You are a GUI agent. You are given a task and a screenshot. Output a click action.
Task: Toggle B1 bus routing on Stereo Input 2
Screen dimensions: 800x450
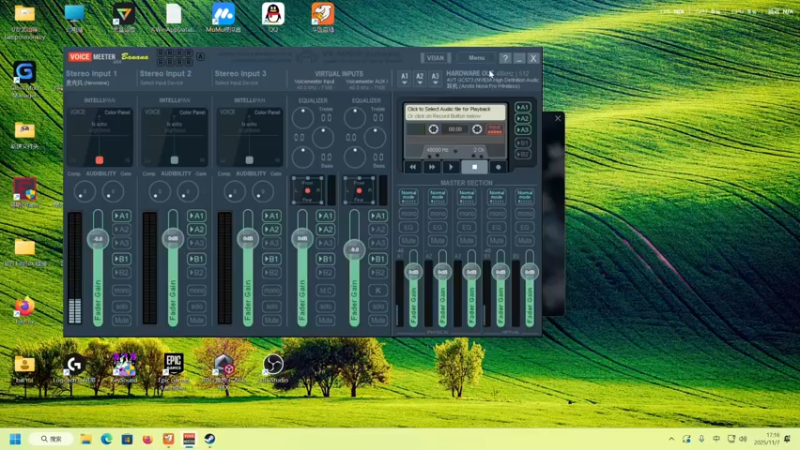(x=197, y=259)
